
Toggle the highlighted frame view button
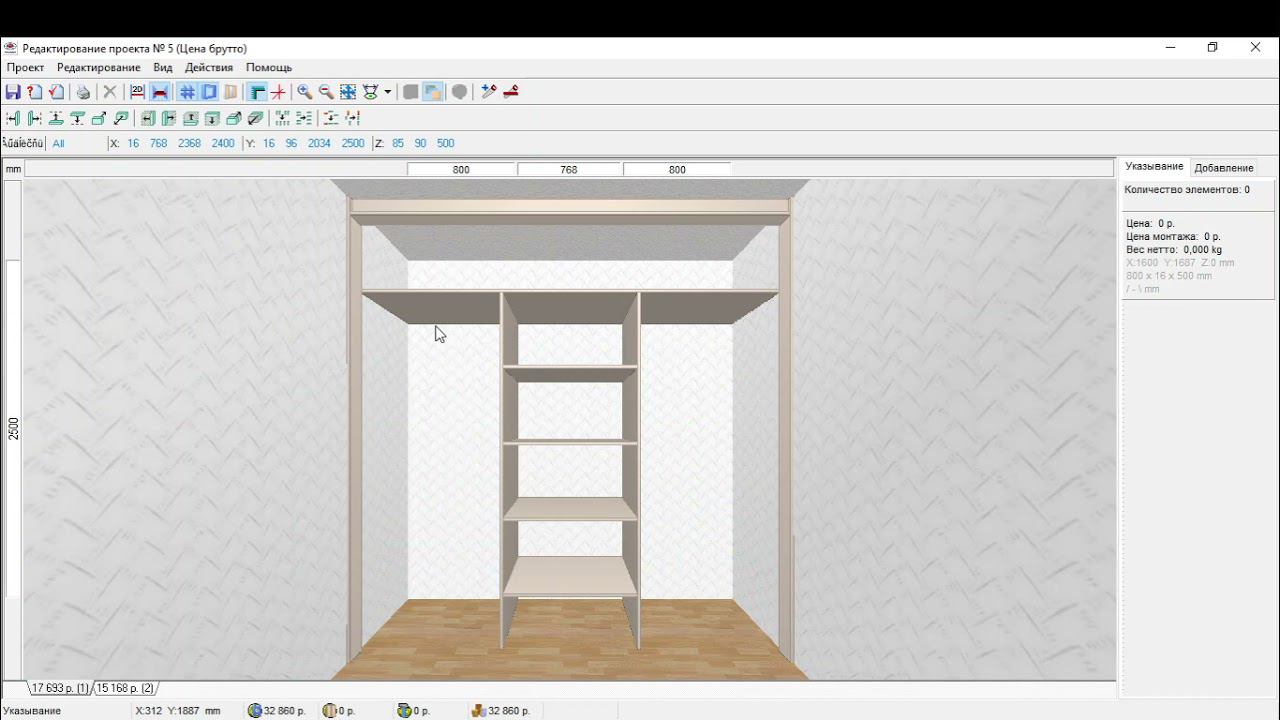coord(209,92)
